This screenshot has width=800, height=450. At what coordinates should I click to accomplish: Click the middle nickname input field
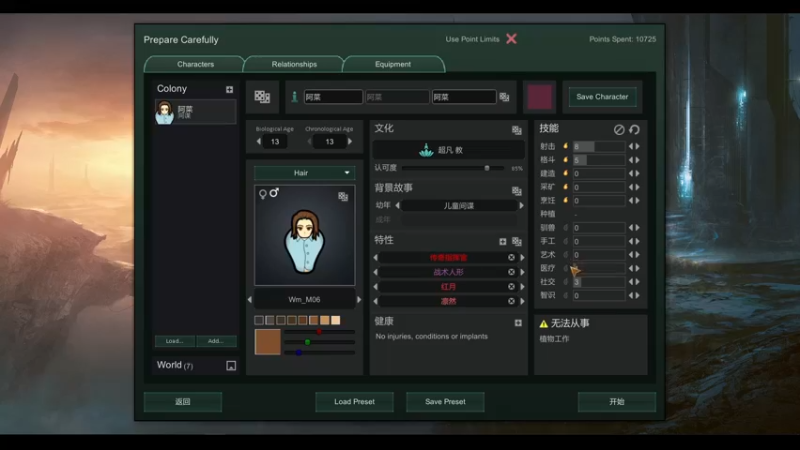coord(397,97)
